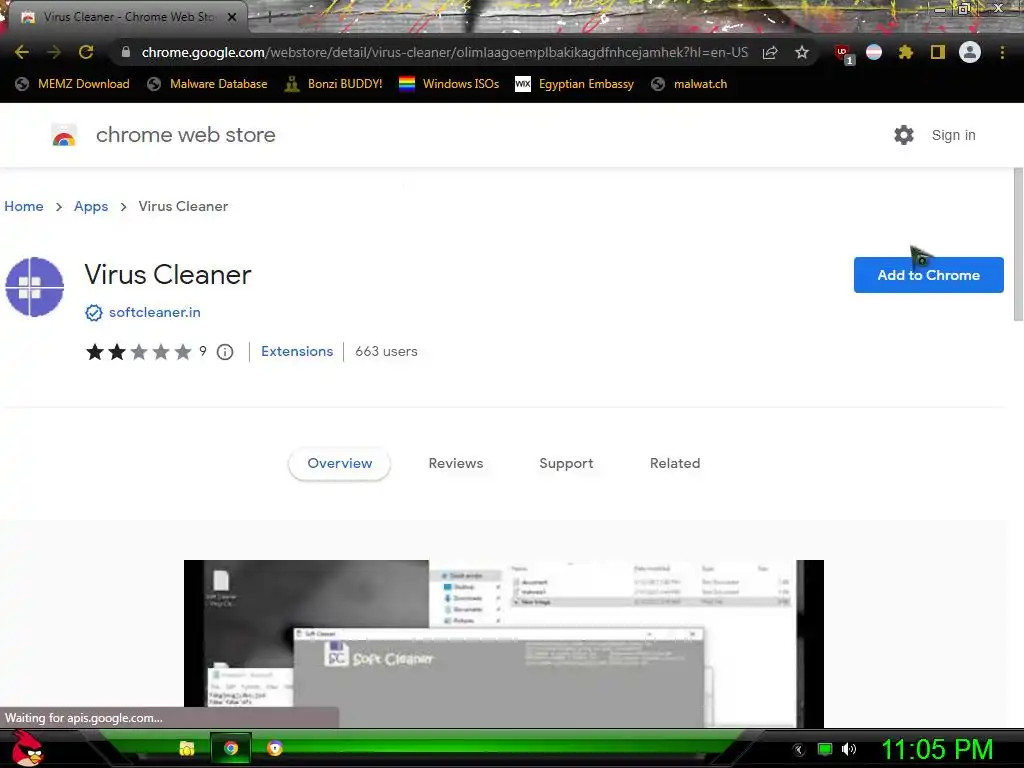Switch to the Overview tab
This screenshot has height=768, width=1024.
pos(340,464)
